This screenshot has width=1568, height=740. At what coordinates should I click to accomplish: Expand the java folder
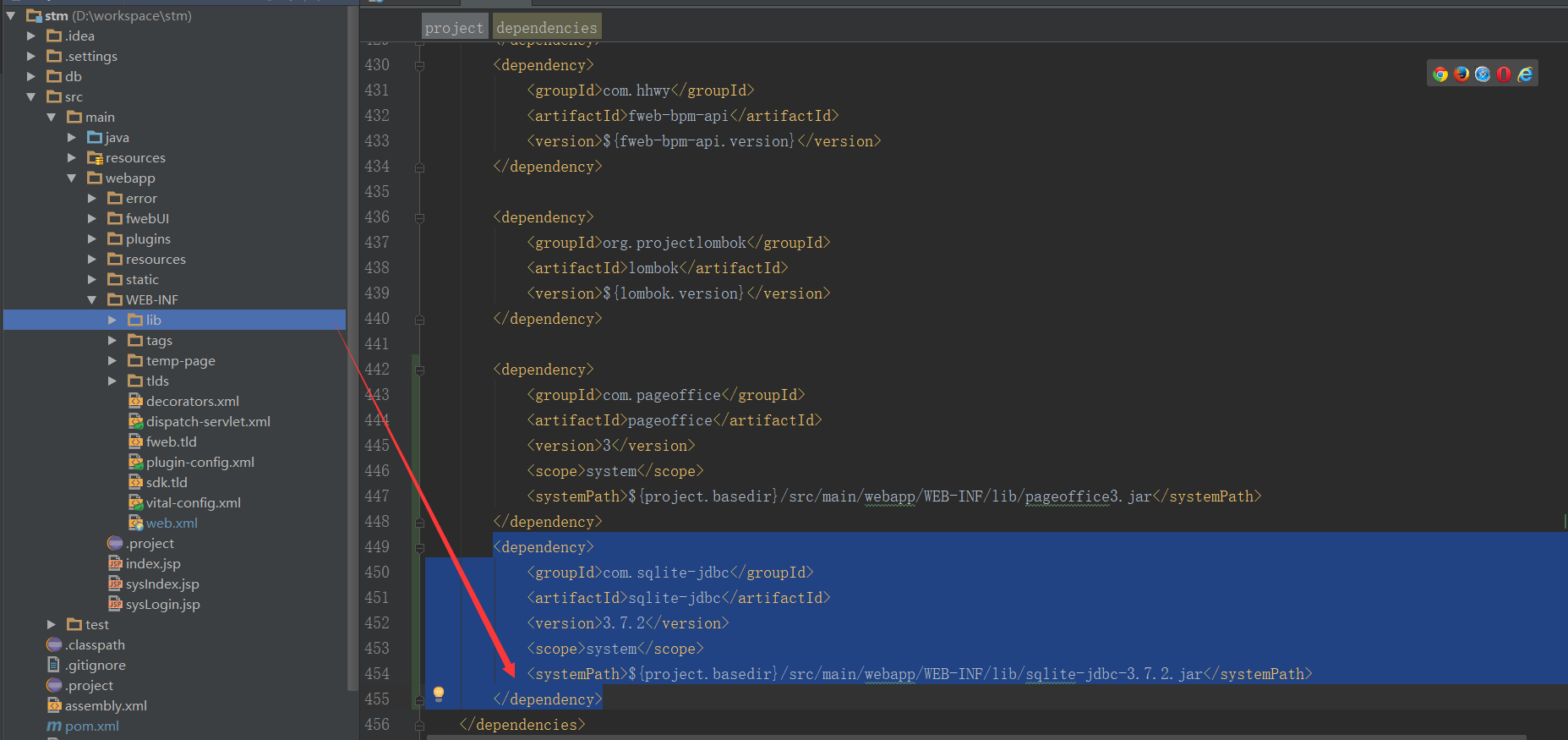point(72,137)
